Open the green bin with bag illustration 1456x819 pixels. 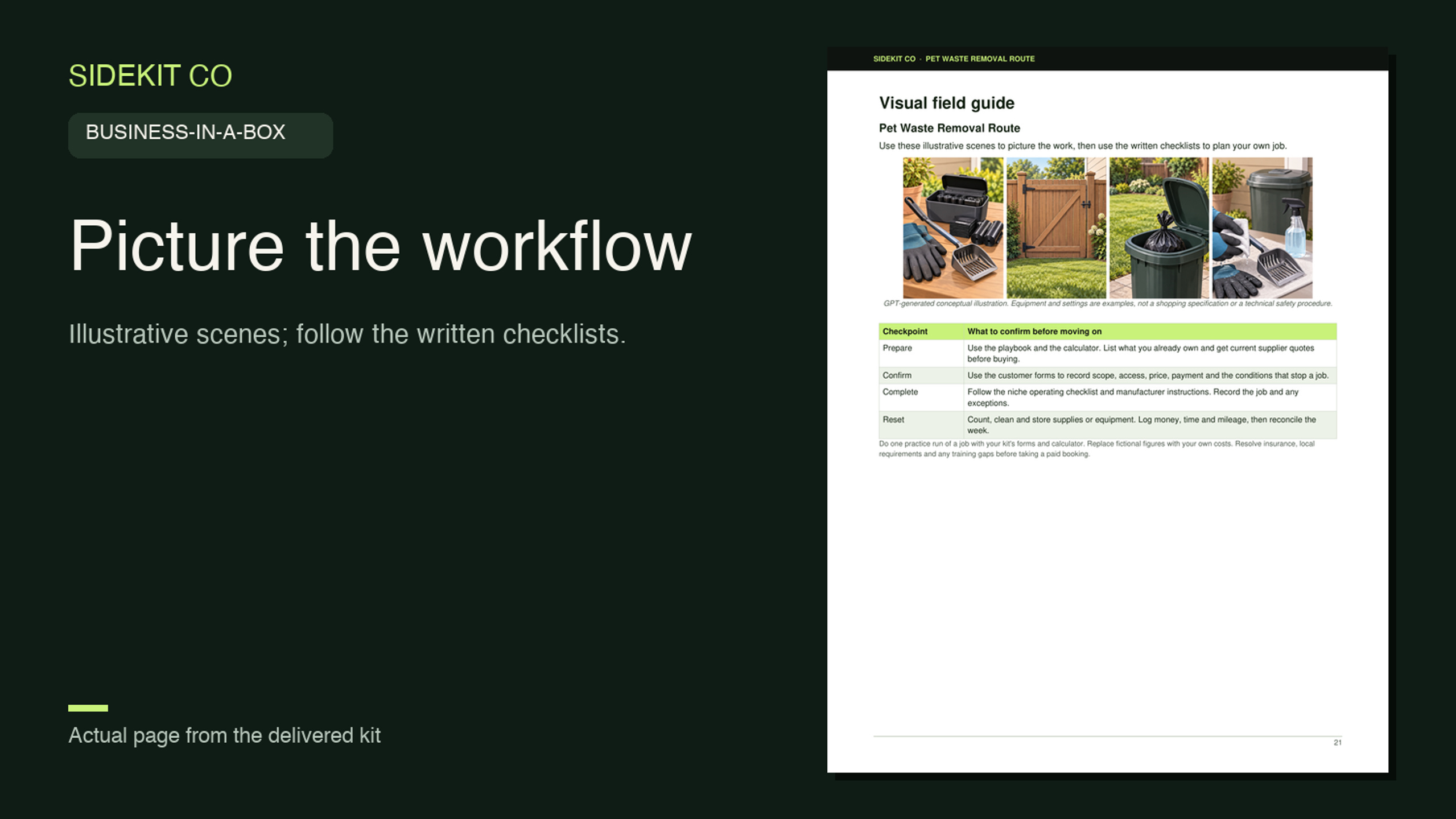coord(1159,227)
